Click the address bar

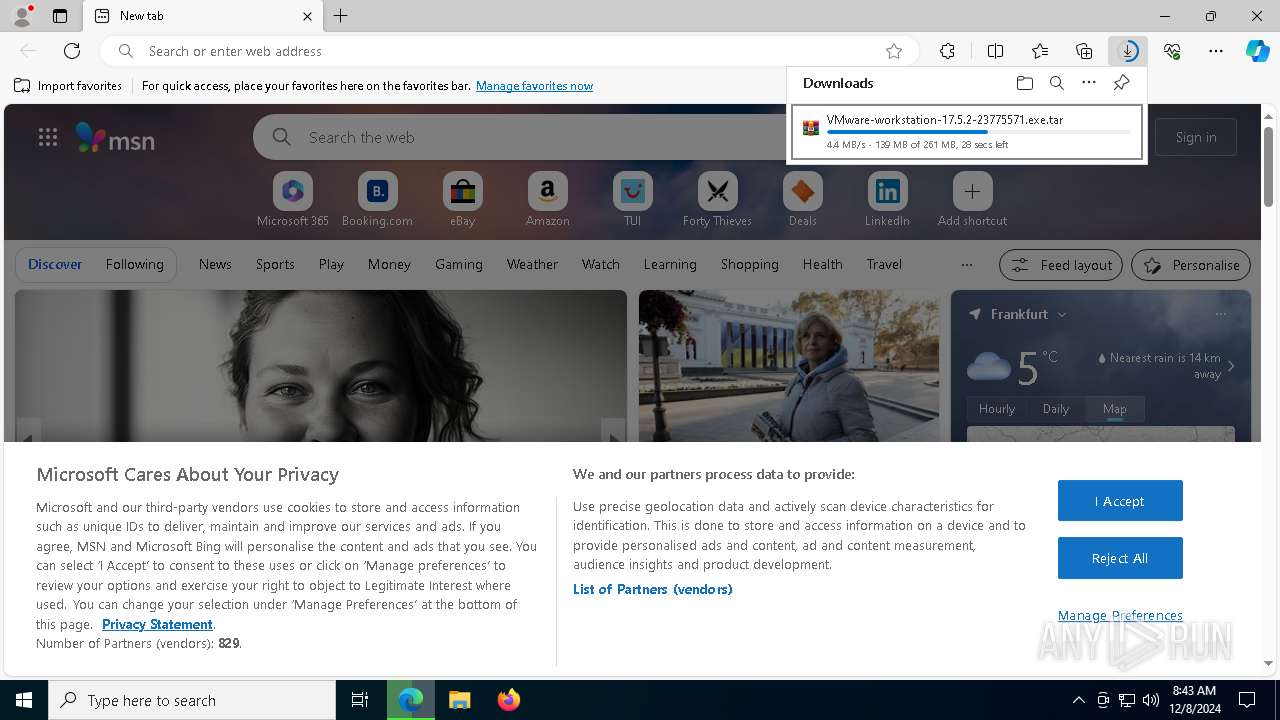click(x=510, y=51)
